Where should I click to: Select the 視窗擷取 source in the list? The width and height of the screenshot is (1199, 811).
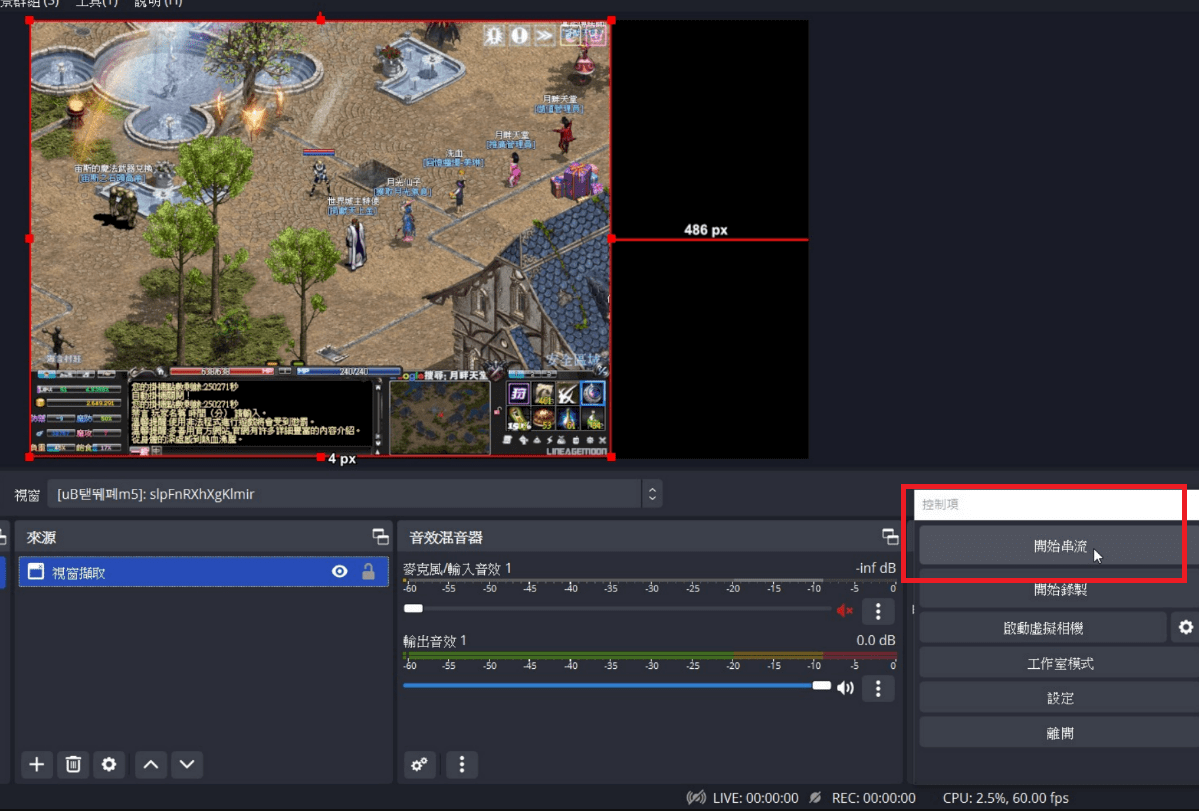click(x=180, y=572)
